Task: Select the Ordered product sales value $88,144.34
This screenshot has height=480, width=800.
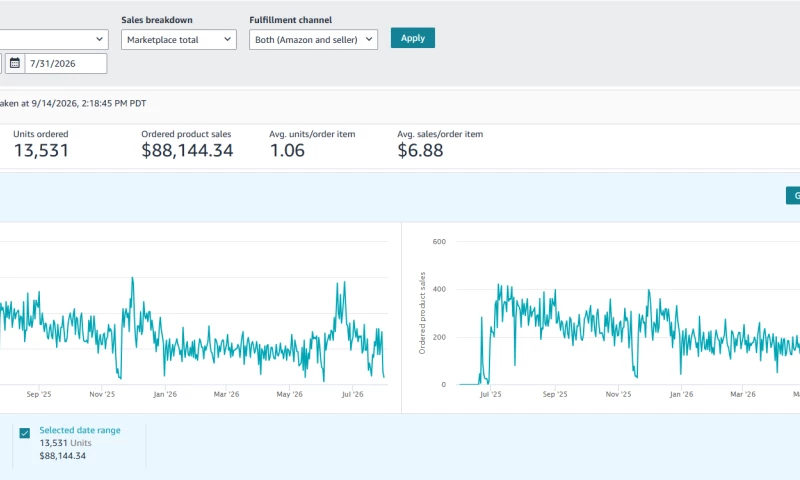Action: pos(187,150)
